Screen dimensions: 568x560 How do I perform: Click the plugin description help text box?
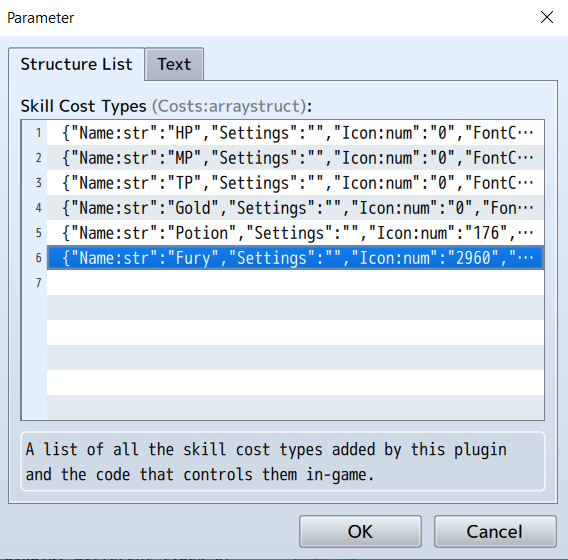coord(283,461)
